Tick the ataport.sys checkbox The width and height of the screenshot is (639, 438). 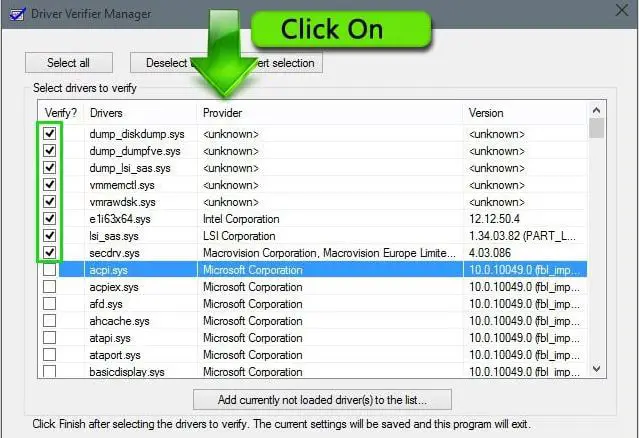[49, 355]
